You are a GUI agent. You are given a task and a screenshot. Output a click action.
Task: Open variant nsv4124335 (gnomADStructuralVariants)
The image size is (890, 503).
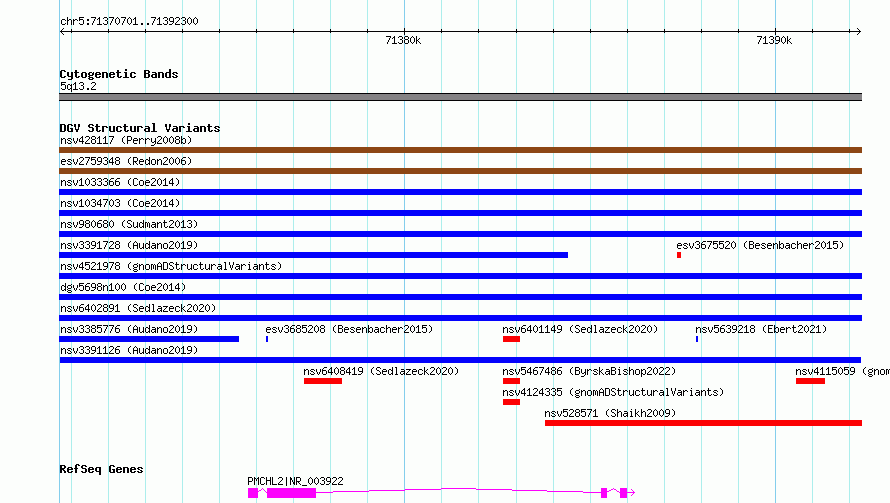pyautogui.click(x=613, y=392)
